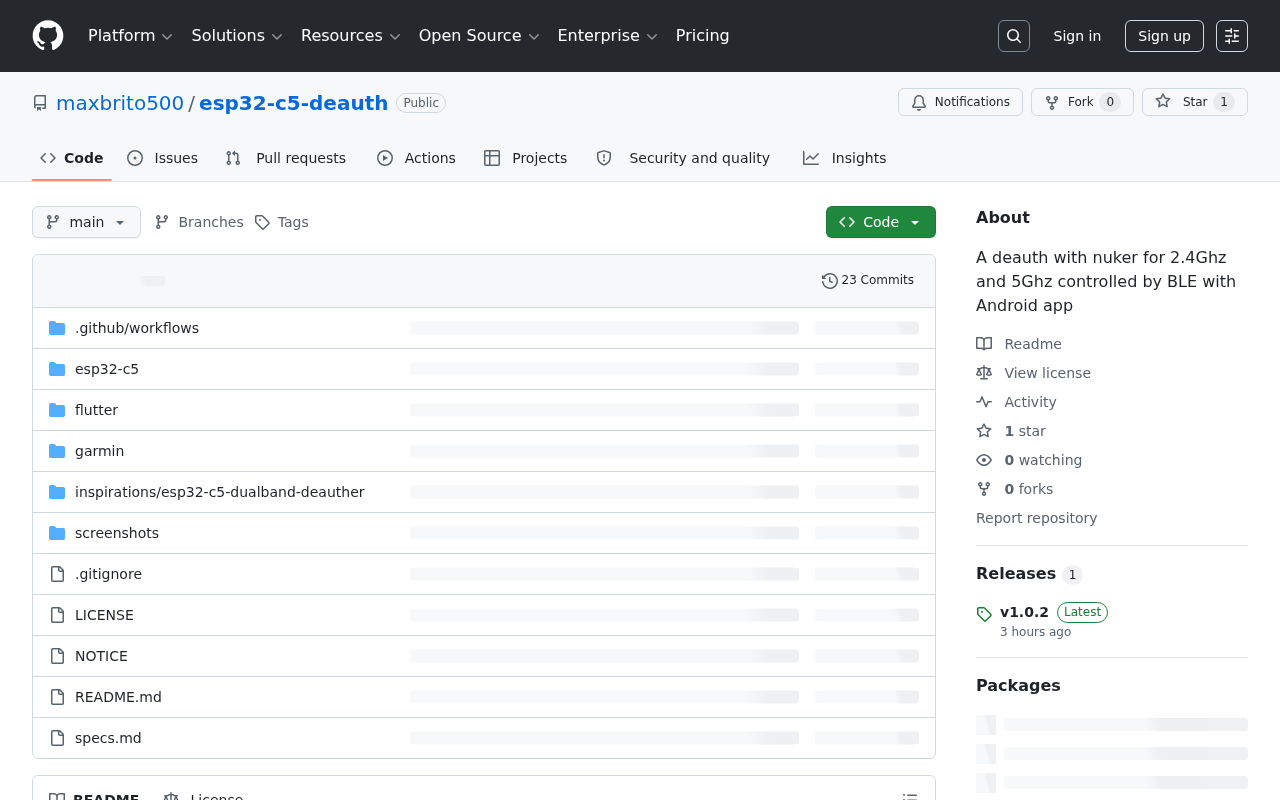Open the LICENSE file
This screenshot has width=1280, height=800.
[104, 615]
